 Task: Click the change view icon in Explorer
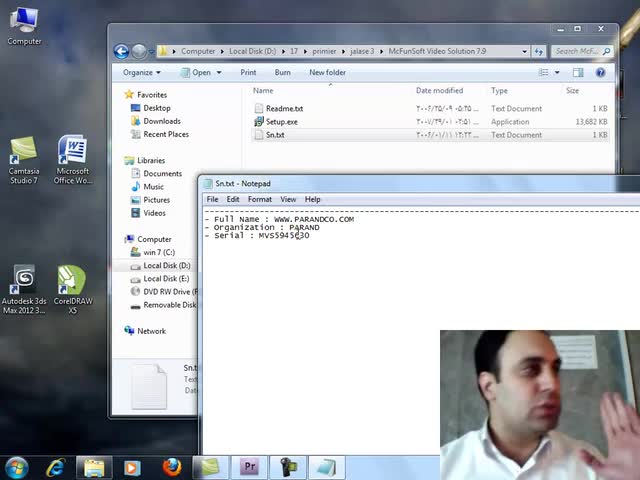(543, 73)
